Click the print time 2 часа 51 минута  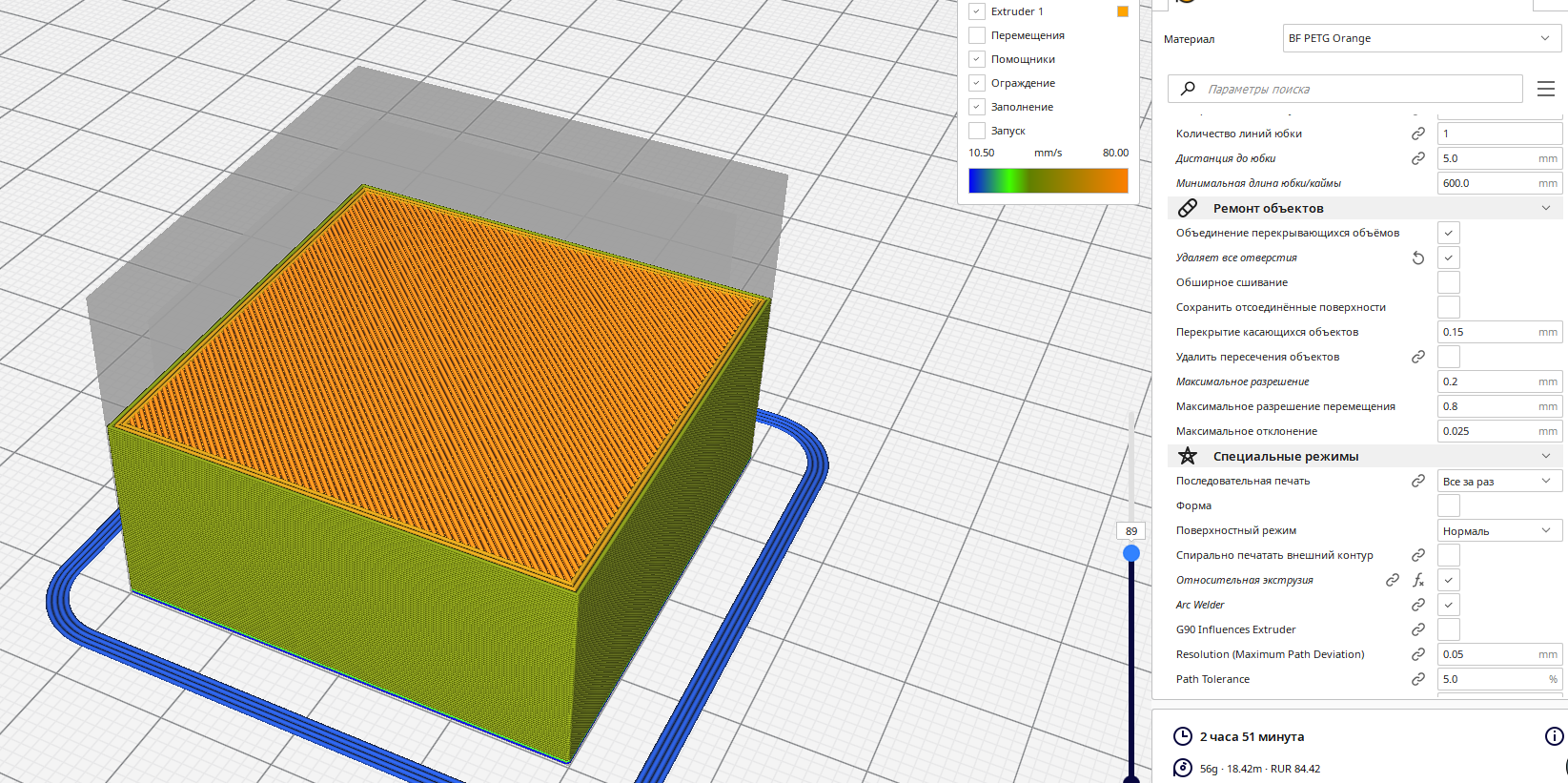click(1252, 736)
